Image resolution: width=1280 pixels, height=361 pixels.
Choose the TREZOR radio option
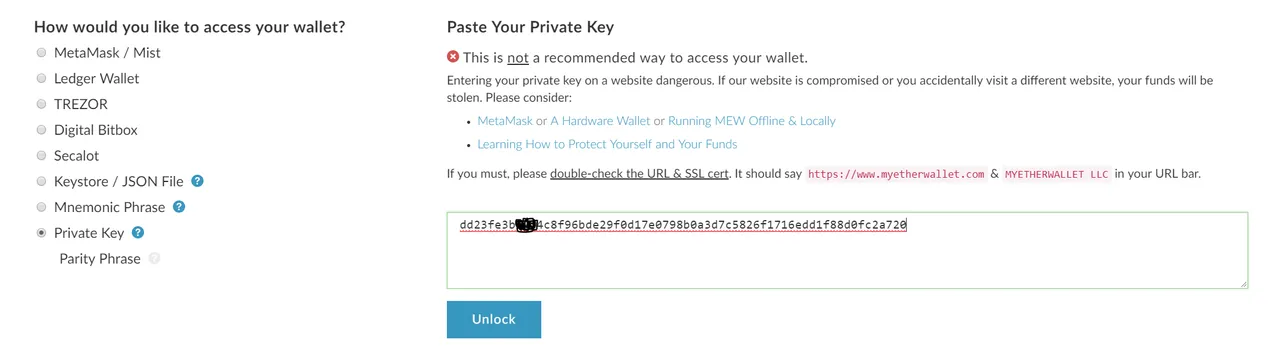(41, 104)
